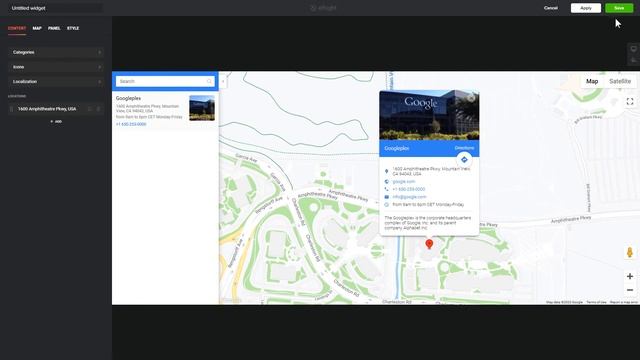Click drag handle of Amphitheatre Pkwy location
This screenshot has width=640, height=360.
coord(11,109)
